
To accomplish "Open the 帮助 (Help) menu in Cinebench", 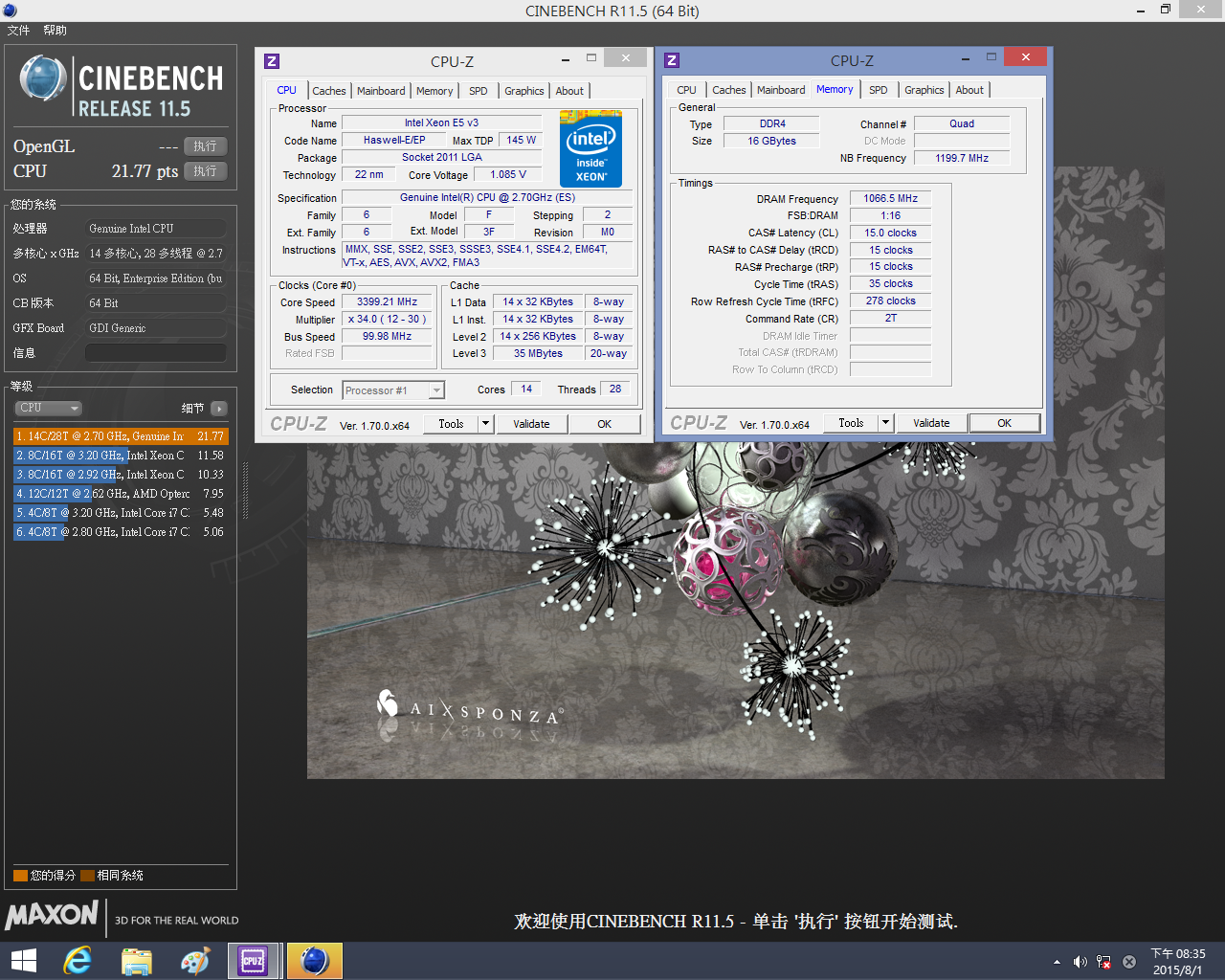I will click(x=56, y=31).
